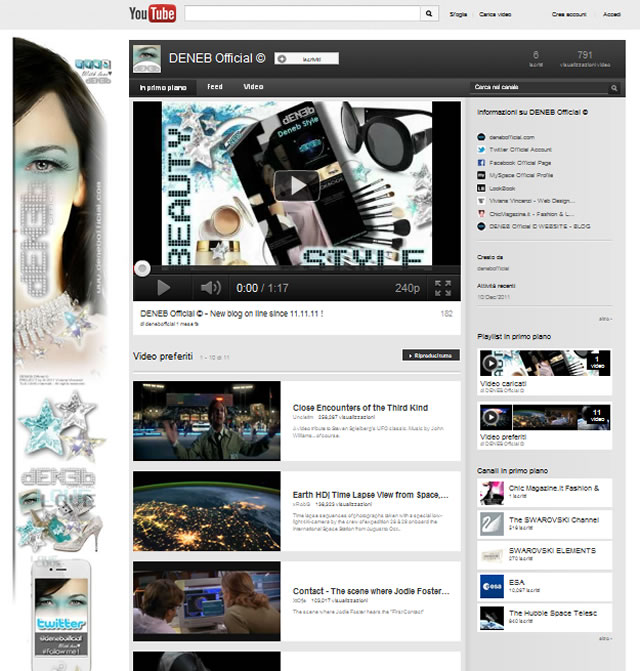Open The SWAROVSKI Channel link
Screen dimensions: 640x671
click(554, 520)
